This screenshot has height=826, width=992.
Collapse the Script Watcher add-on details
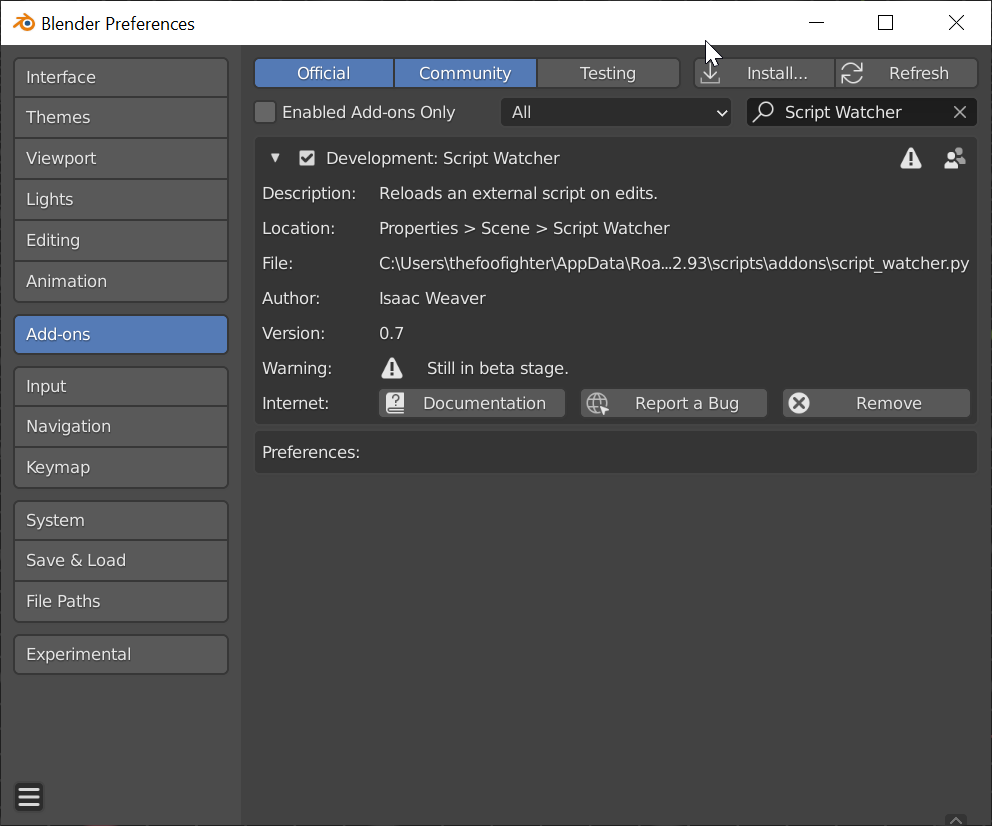(x=275, y=158)
